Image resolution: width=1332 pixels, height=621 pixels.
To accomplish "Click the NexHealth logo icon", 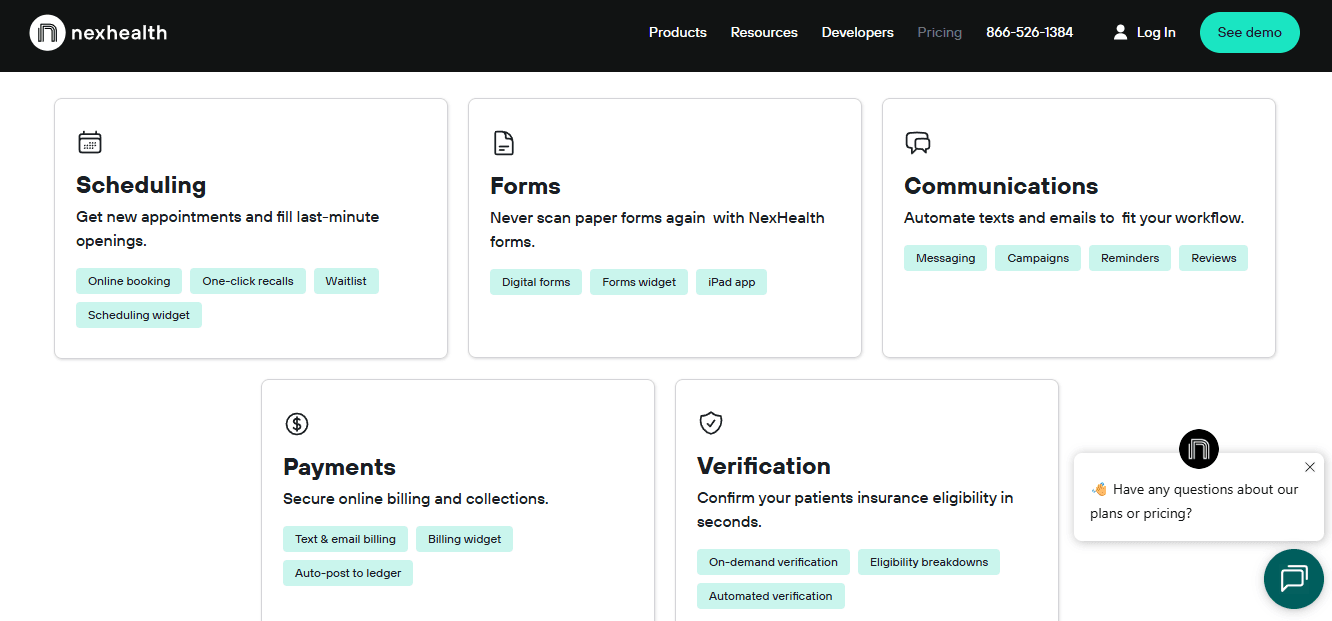I will 47,33.
